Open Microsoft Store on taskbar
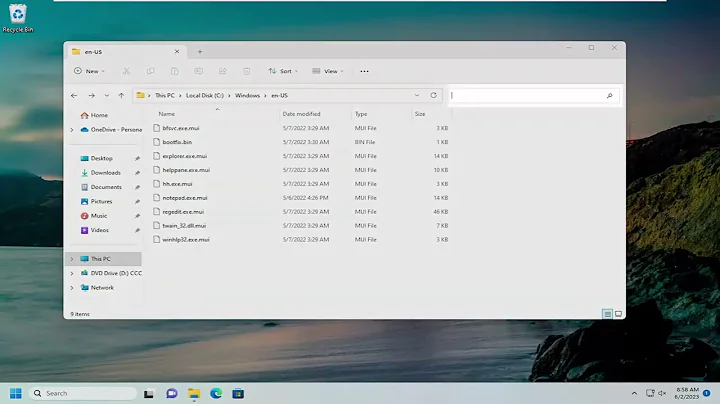This screenshot has height=404, width=720. 238,393
